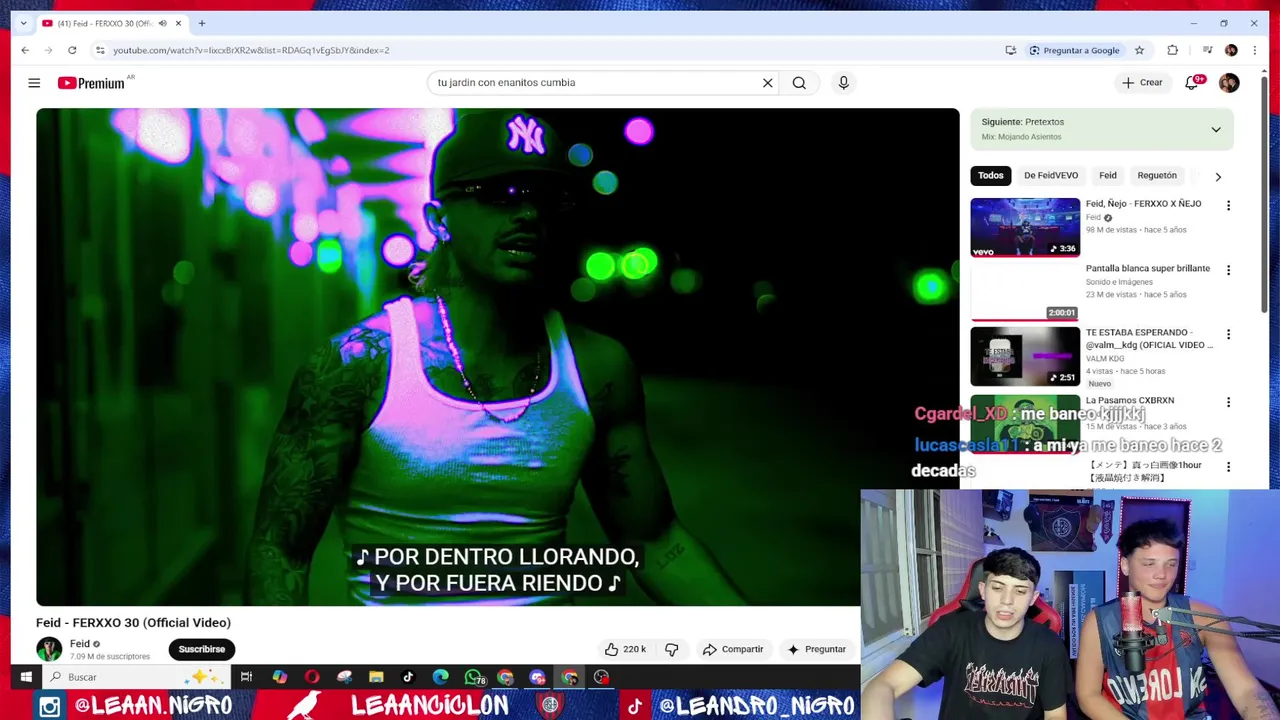Select the Todos filter chip

tap(990, 176)
